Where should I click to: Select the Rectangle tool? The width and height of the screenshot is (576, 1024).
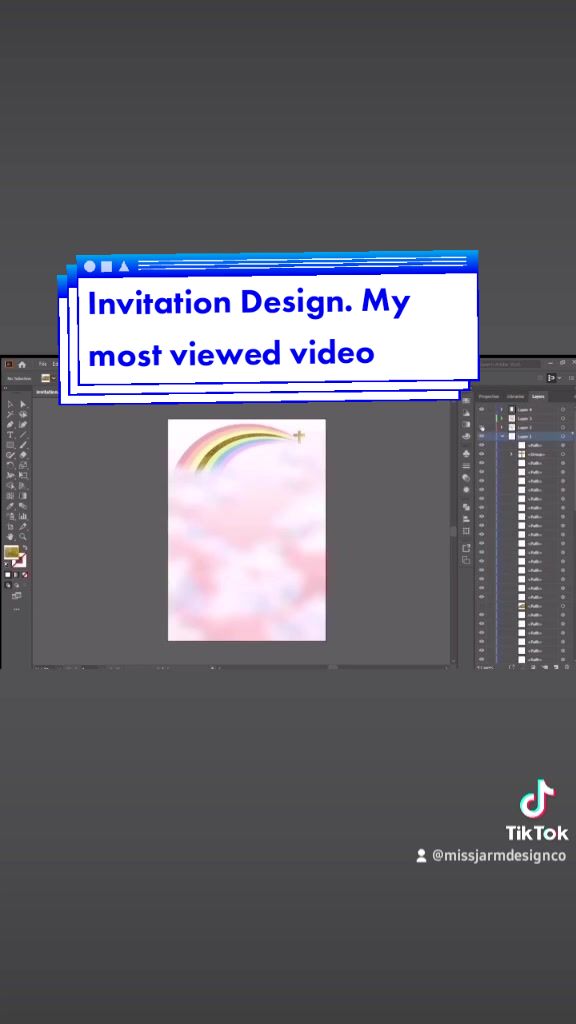click(10, 445)
